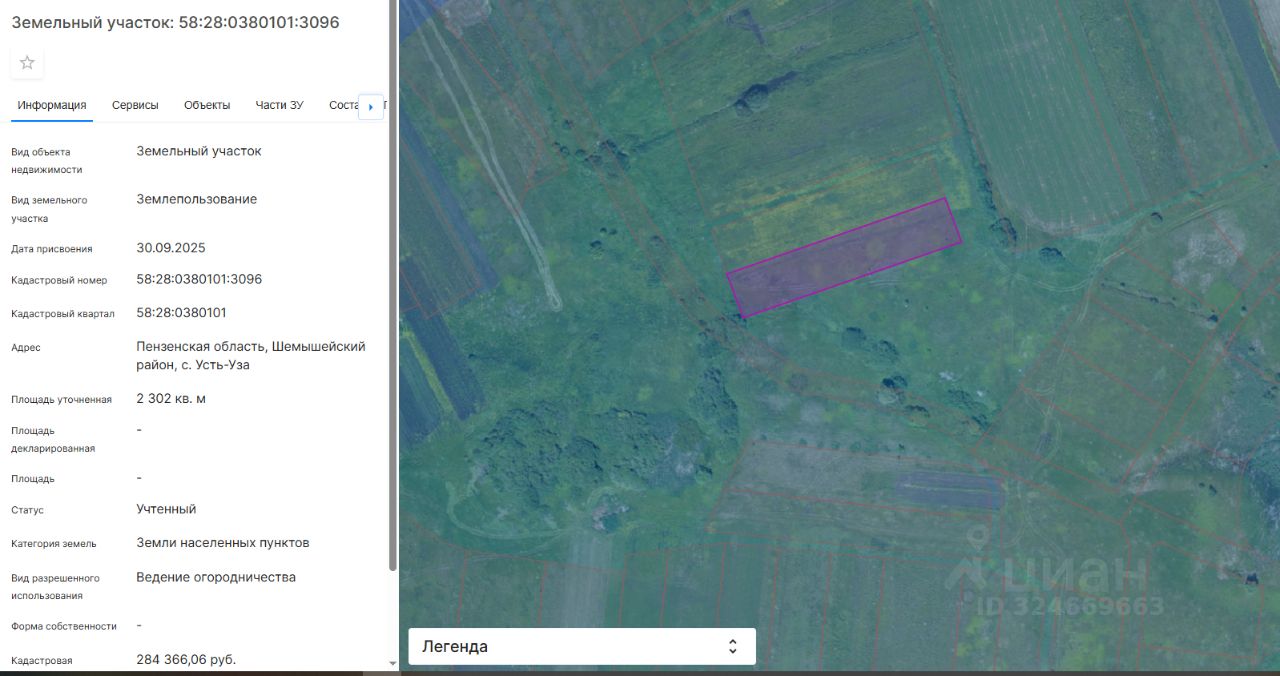Image resolution: width=1280 pixels, height=676 pixels.
Task: Select cadastral quarter value 58:28:0380101
Action: (x=181, y=312)
